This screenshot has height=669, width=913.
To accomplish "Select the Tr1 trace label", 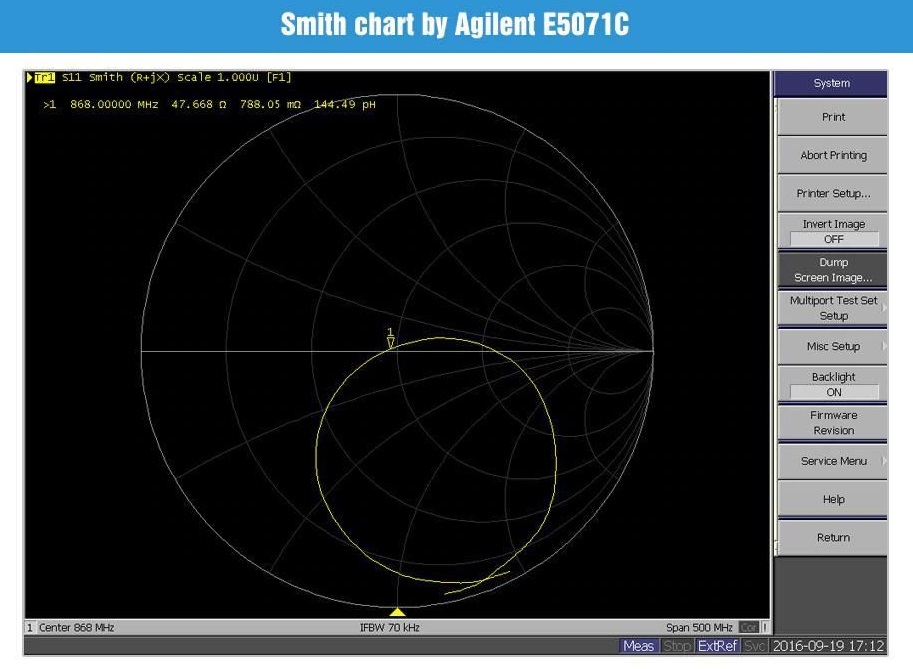I will (45, 77).
